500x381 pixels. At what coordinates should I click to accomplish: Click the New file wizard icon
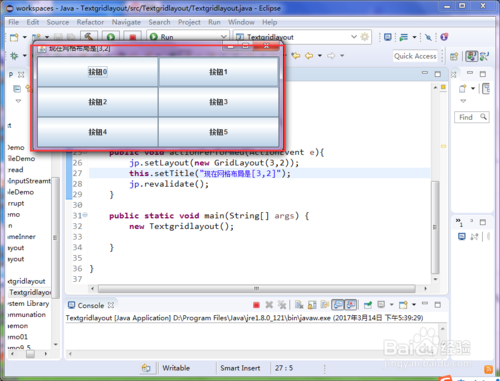point(14,37)
